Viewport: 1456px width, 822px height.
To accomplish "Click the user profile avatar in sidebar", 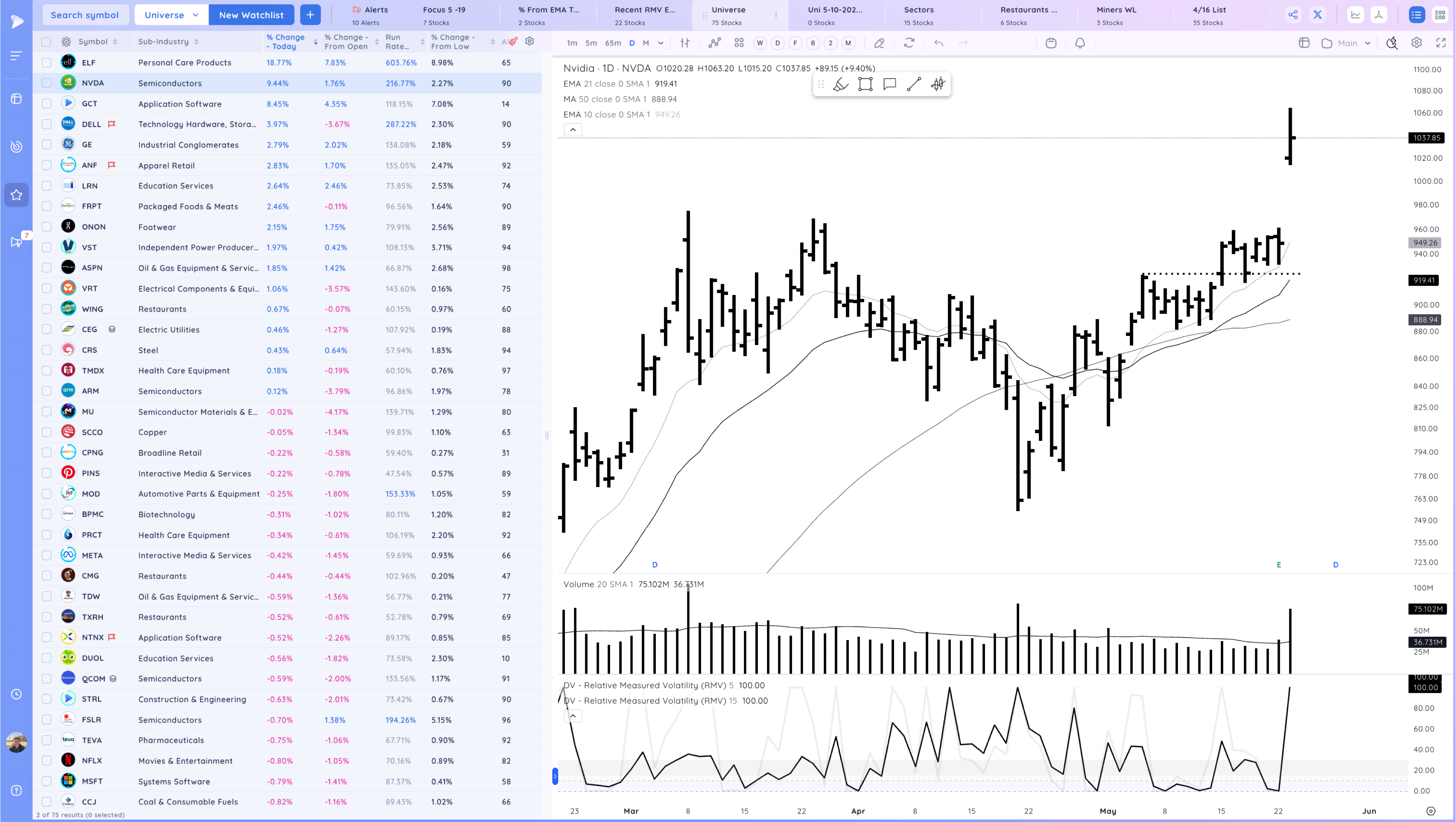I will tap(16, 742).
